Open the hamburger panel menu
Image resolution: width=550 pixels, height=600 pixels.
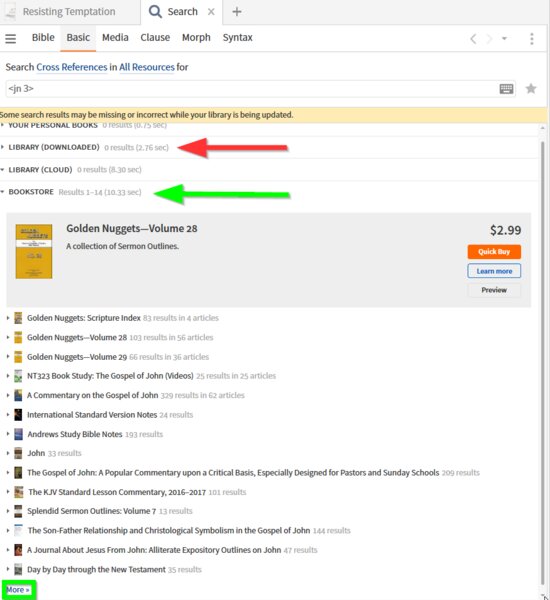tap(11, 38)
